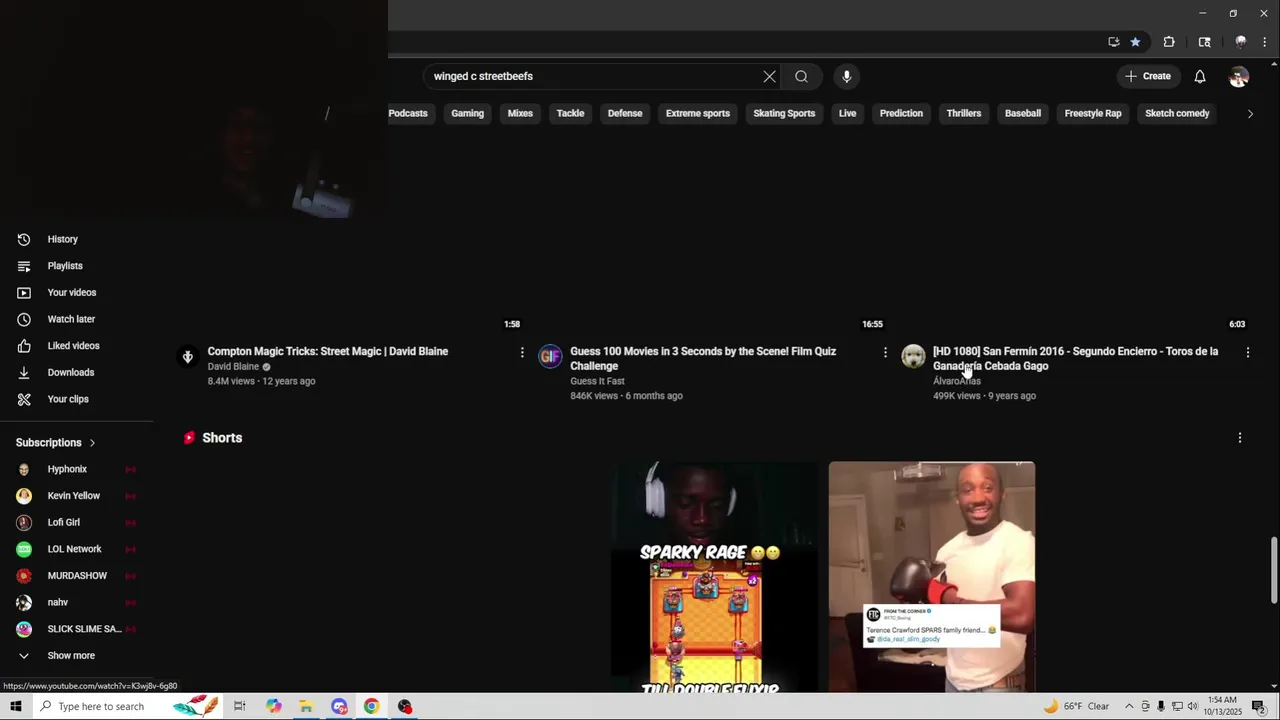Select the Freestyle Rap filter chip
This screenshot has height=720, width=1280.
[x=1093, y=113]
